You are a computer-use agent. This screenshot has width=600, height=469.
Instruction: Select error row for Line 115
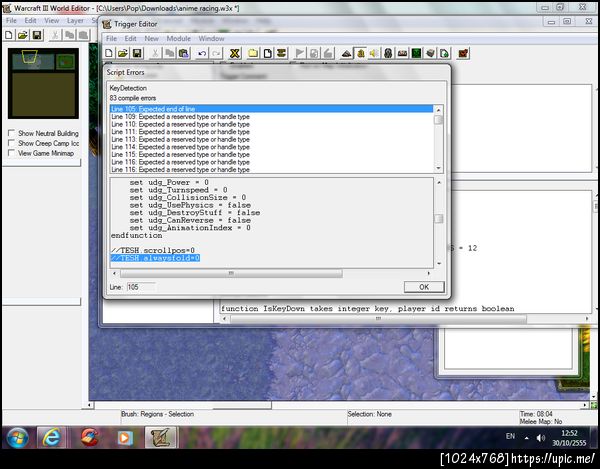(271, 155)
